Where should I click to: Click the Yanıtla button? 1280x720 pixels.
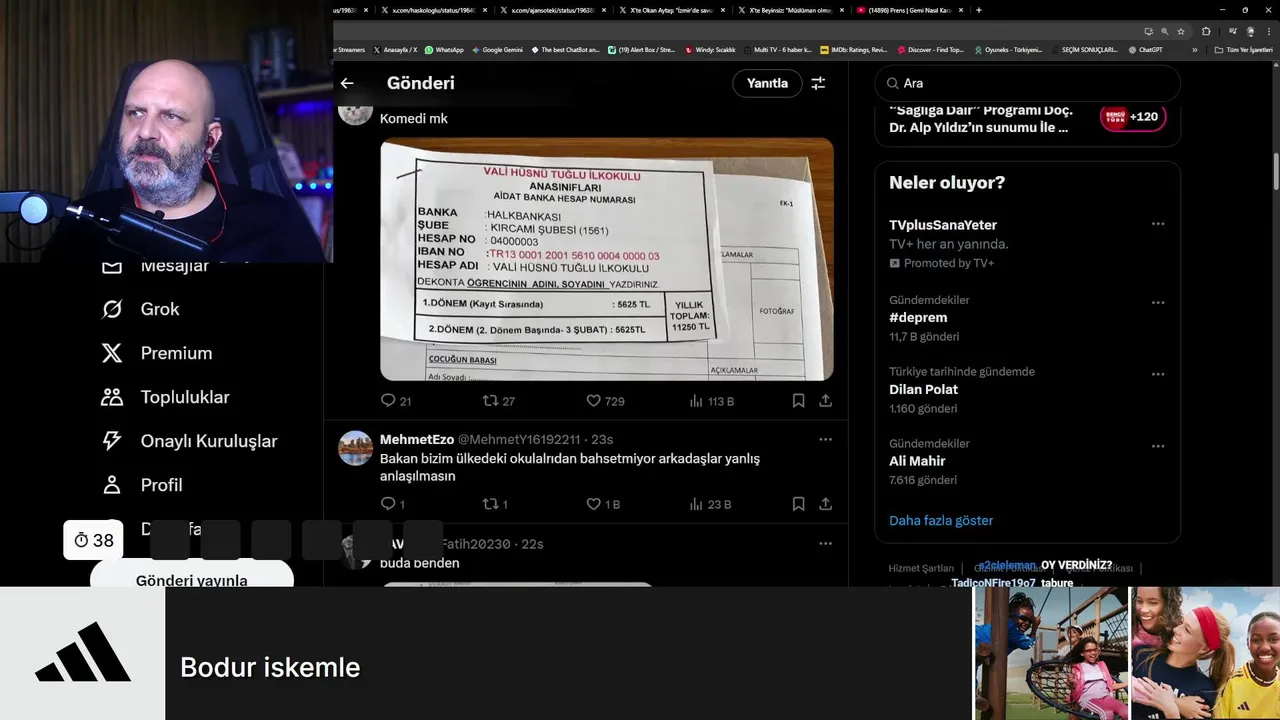pyautogui.click(x=767, y=83)
